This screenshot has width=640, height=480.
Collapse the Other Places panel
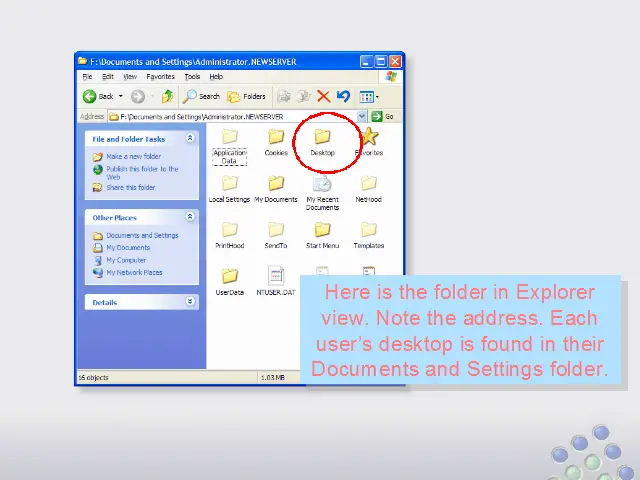pyautogui.click(x=190, y=217)
